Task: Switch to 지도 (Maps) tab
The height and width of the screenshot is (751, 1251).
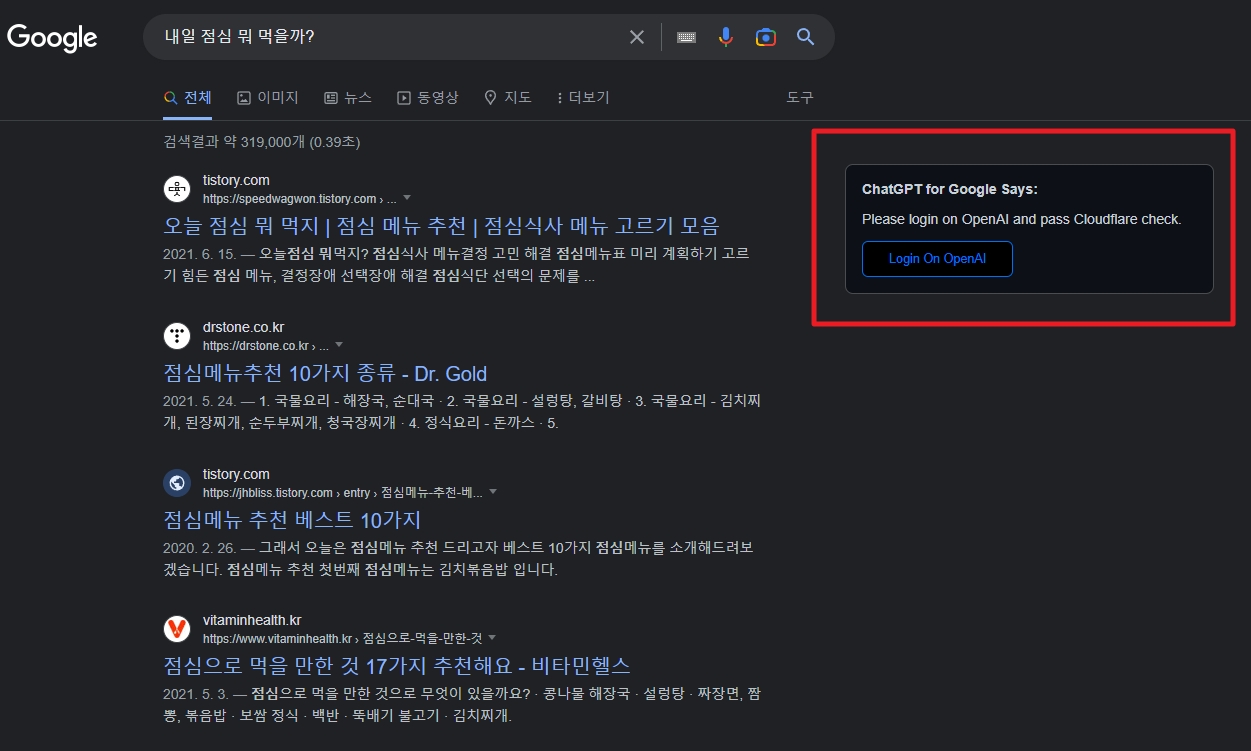Action: [x=508, y=98]
